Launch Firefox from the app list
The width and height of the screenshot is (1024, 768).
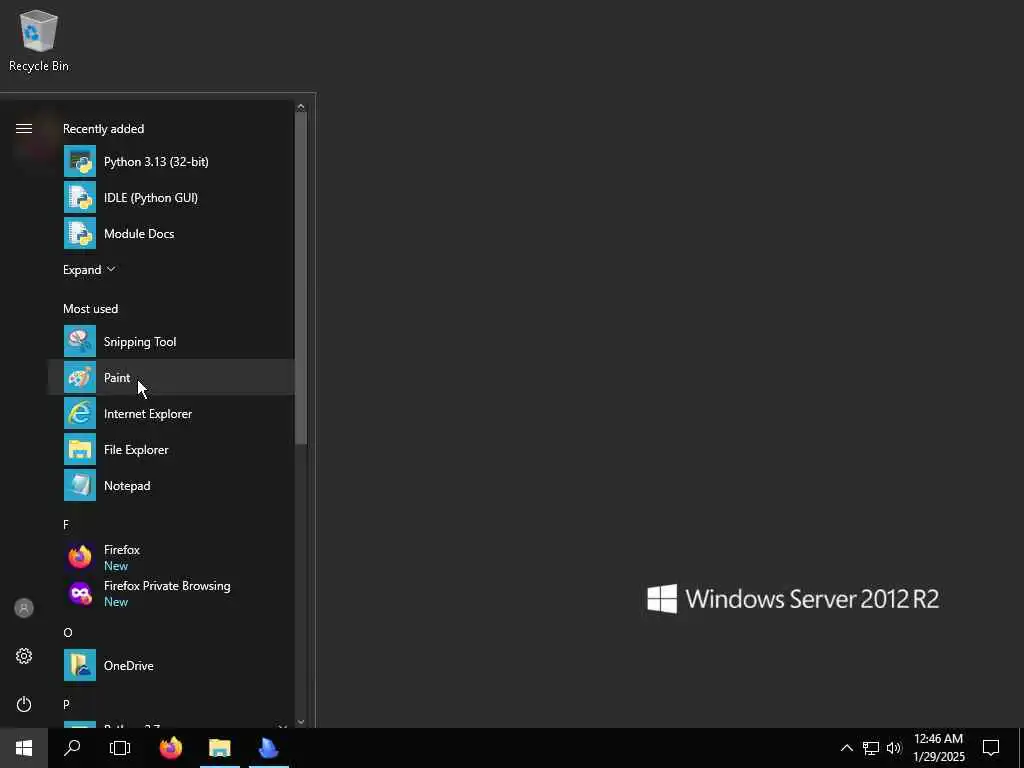click(171, 557)
